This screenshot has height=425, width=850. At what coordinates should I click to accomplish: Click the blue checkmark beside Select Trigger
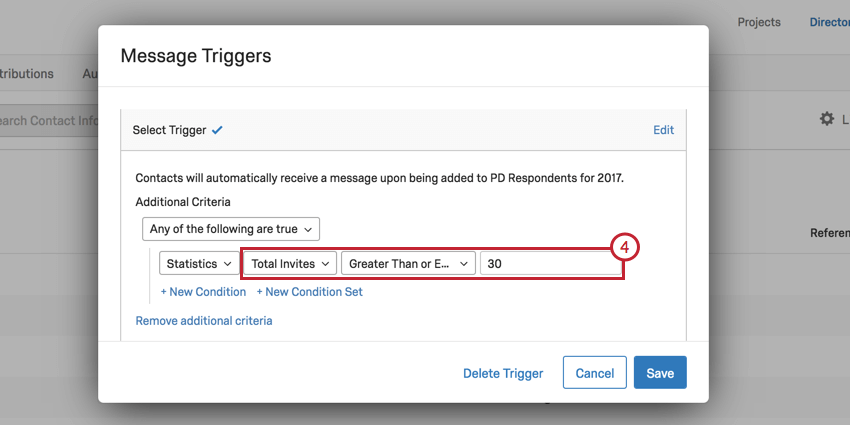click(x=217, y=130)
